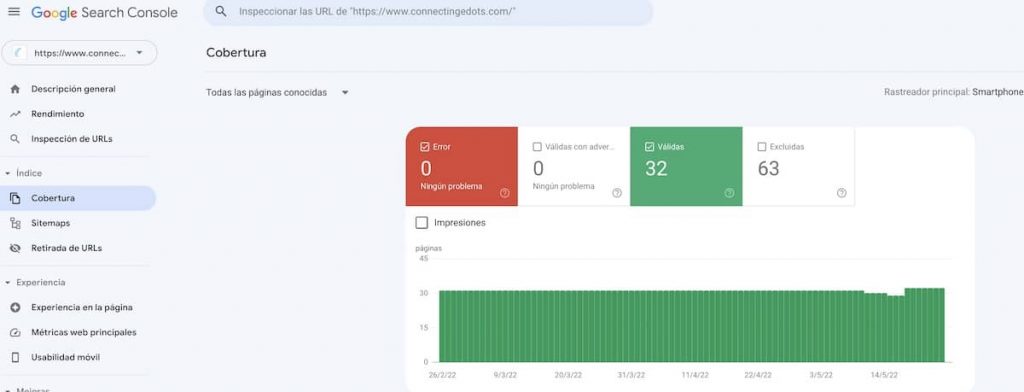Click the Inspección de URLs magnifier icon
Screen dimensions: 1024x392
[15, 139]
